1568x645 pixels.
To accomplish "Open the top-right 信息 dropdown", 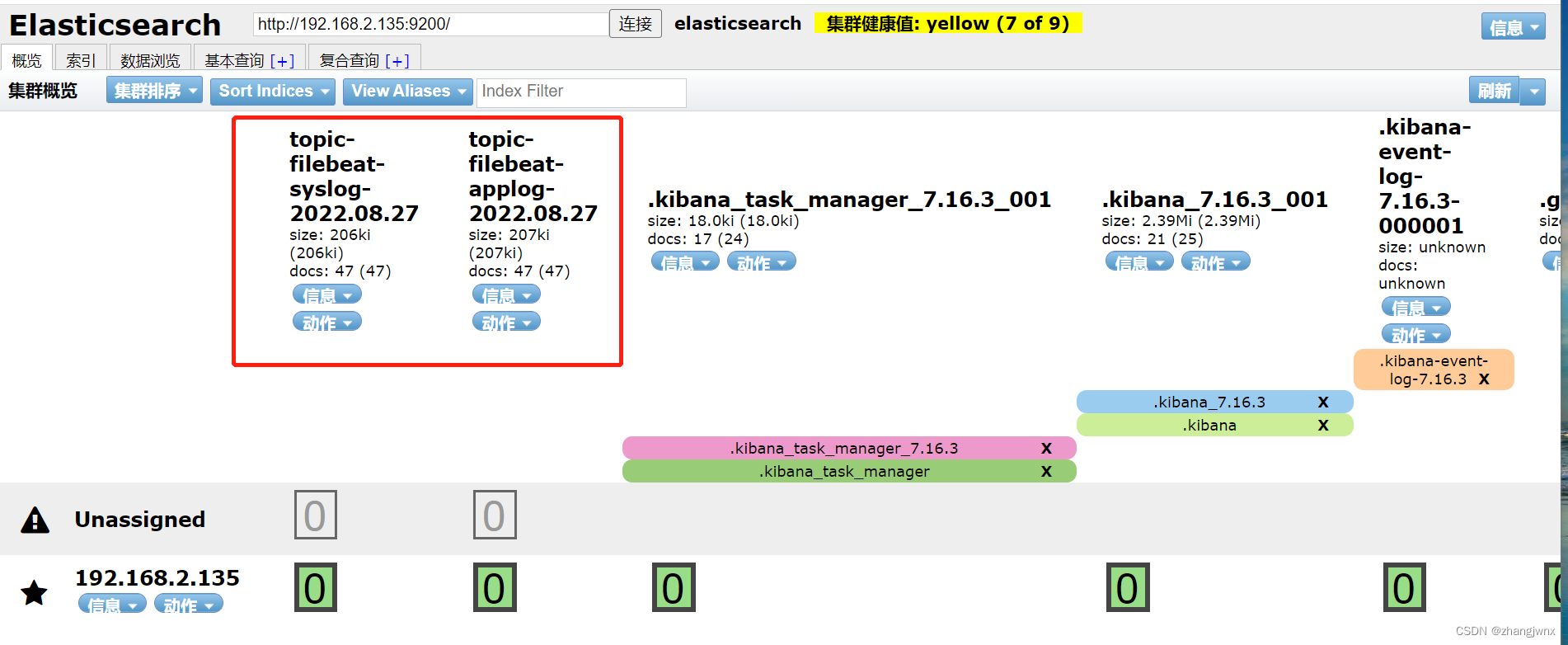I will [x=1513, y=27].
